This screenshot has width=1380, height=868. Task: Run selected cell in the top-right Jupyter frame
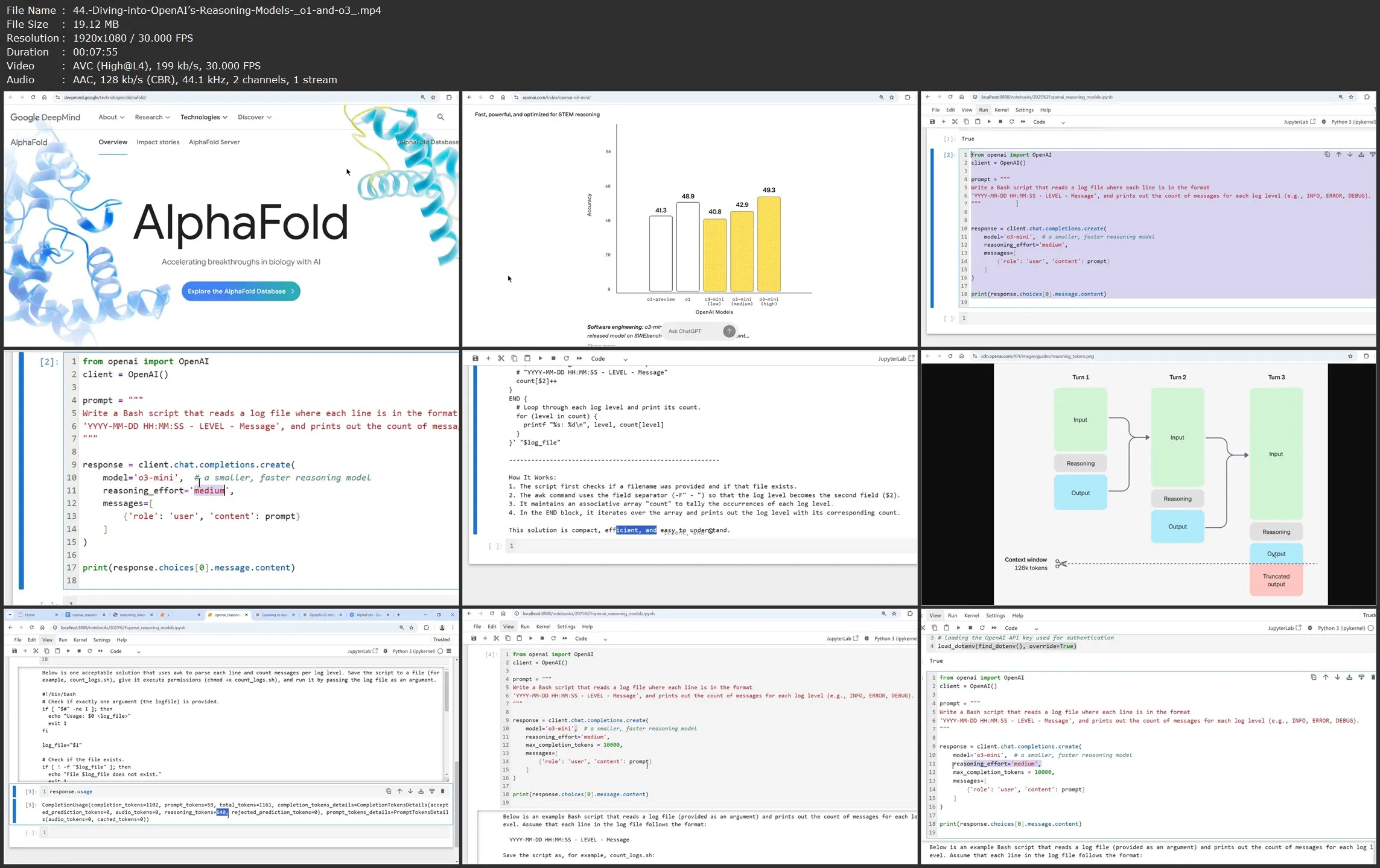(x=989, y=122)
